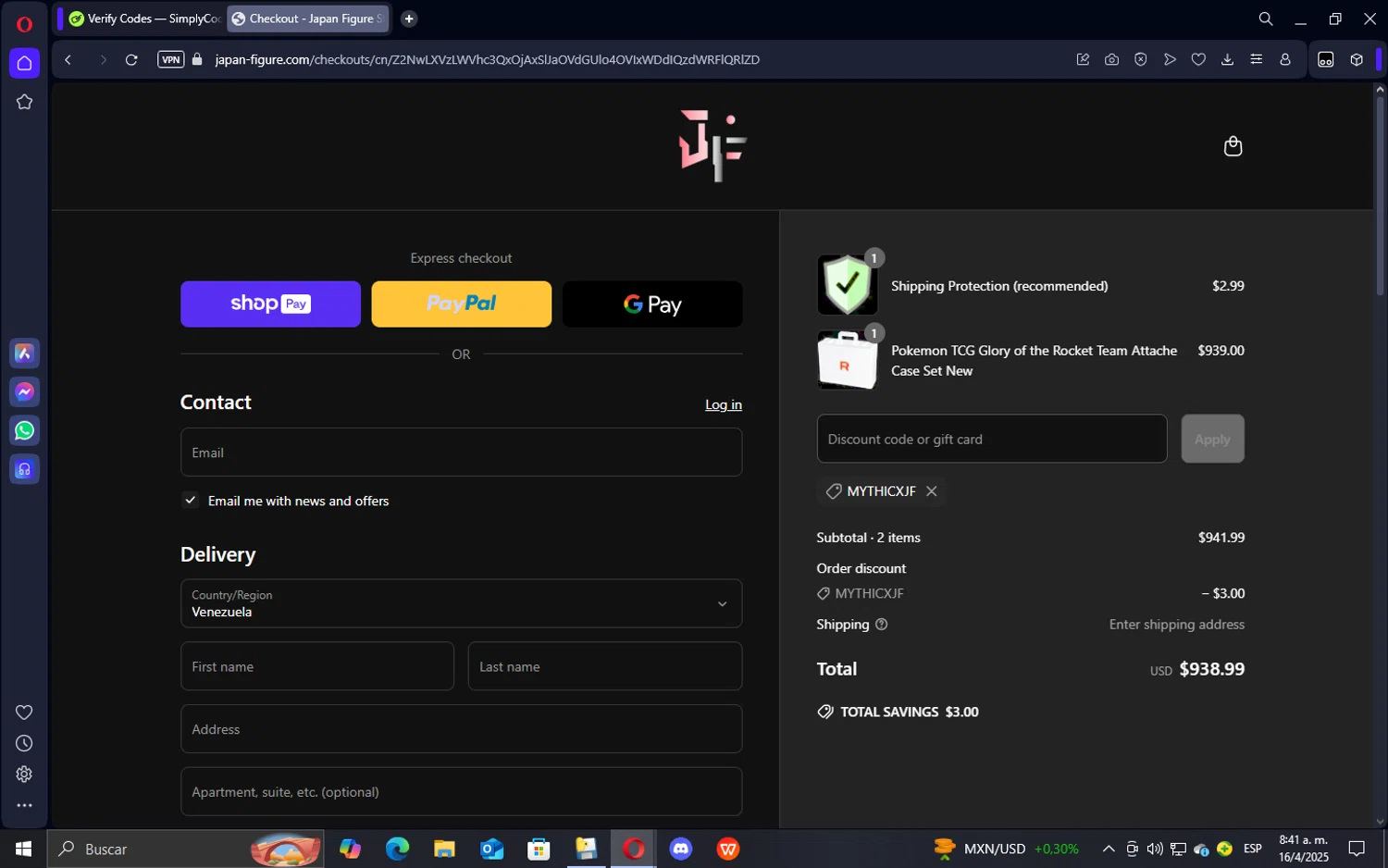The height and width of the screenshot is (868, 1388).
Task: Switch to Verify Codes SimplyCodes tab
Action: click(145, 19)
